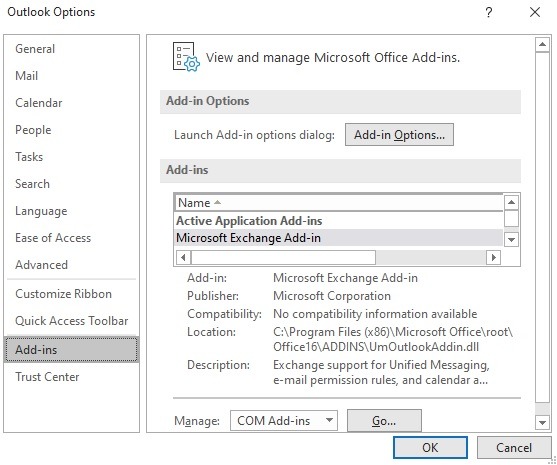This screenshot has height=465, width=557.
Task: Click the Exchange support description text
Action: click(x=381, y=373)
